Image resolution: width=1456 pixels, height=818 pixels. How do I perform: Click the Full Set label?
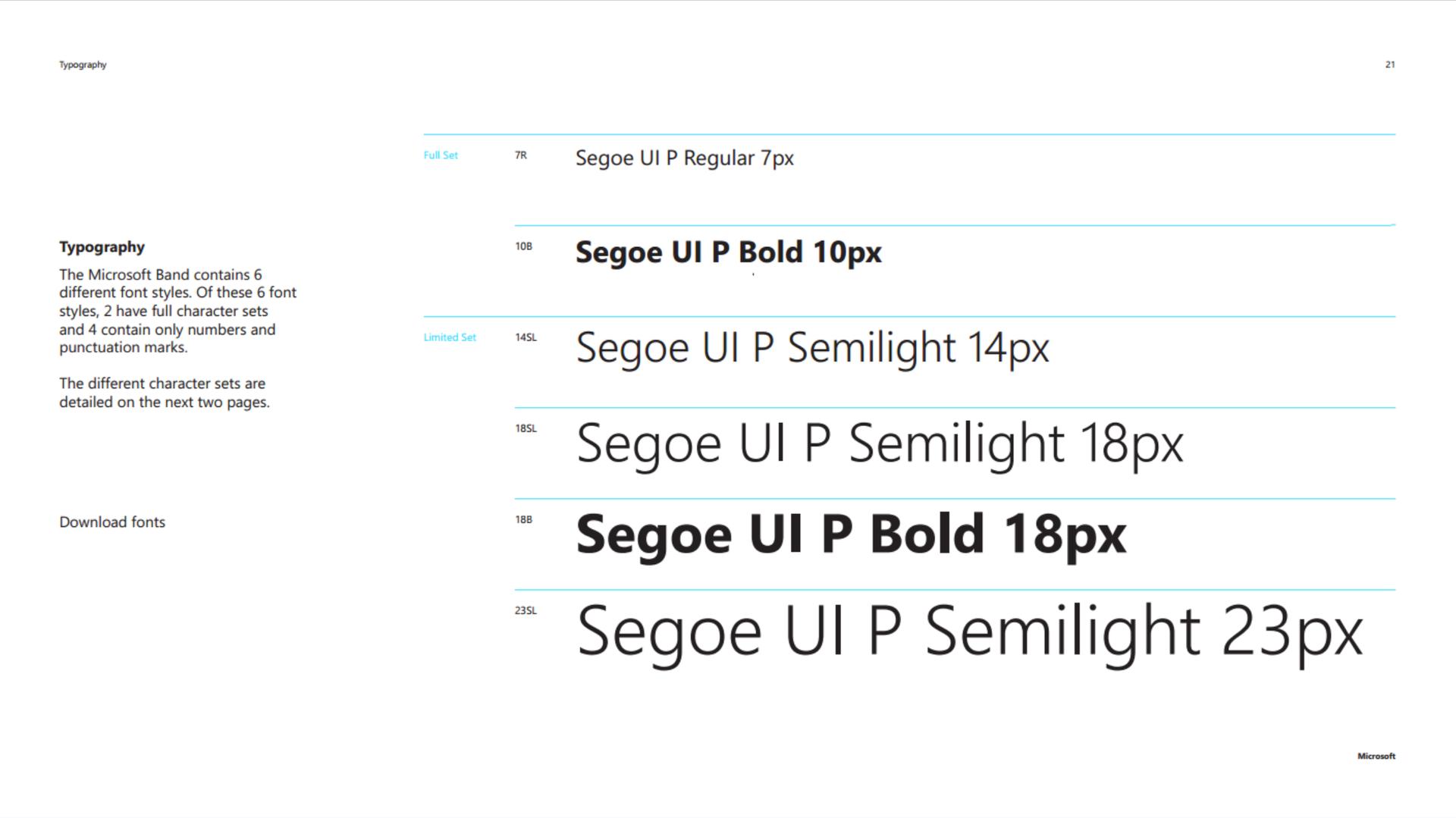coord(441,155)
